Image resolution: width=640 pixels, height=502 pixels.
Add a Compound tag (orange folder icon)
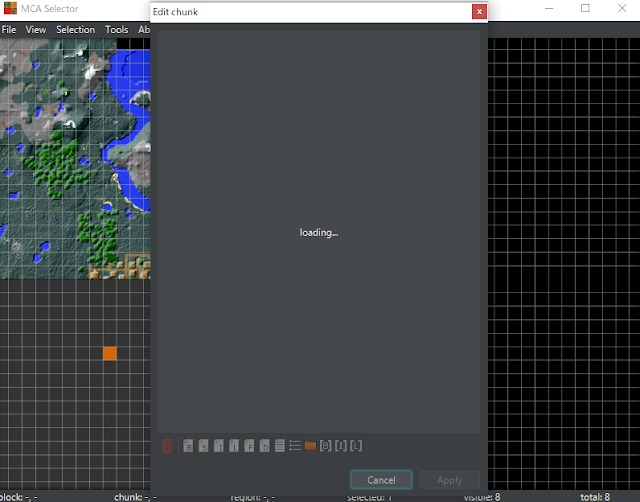coord(310,446)
